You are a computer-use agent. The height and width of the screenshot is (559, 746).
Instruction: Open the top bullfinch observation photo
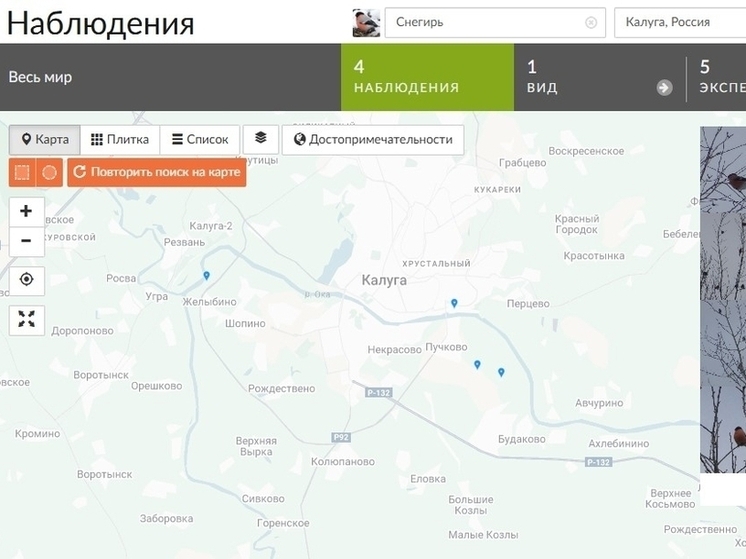click(x=723, y=169)
